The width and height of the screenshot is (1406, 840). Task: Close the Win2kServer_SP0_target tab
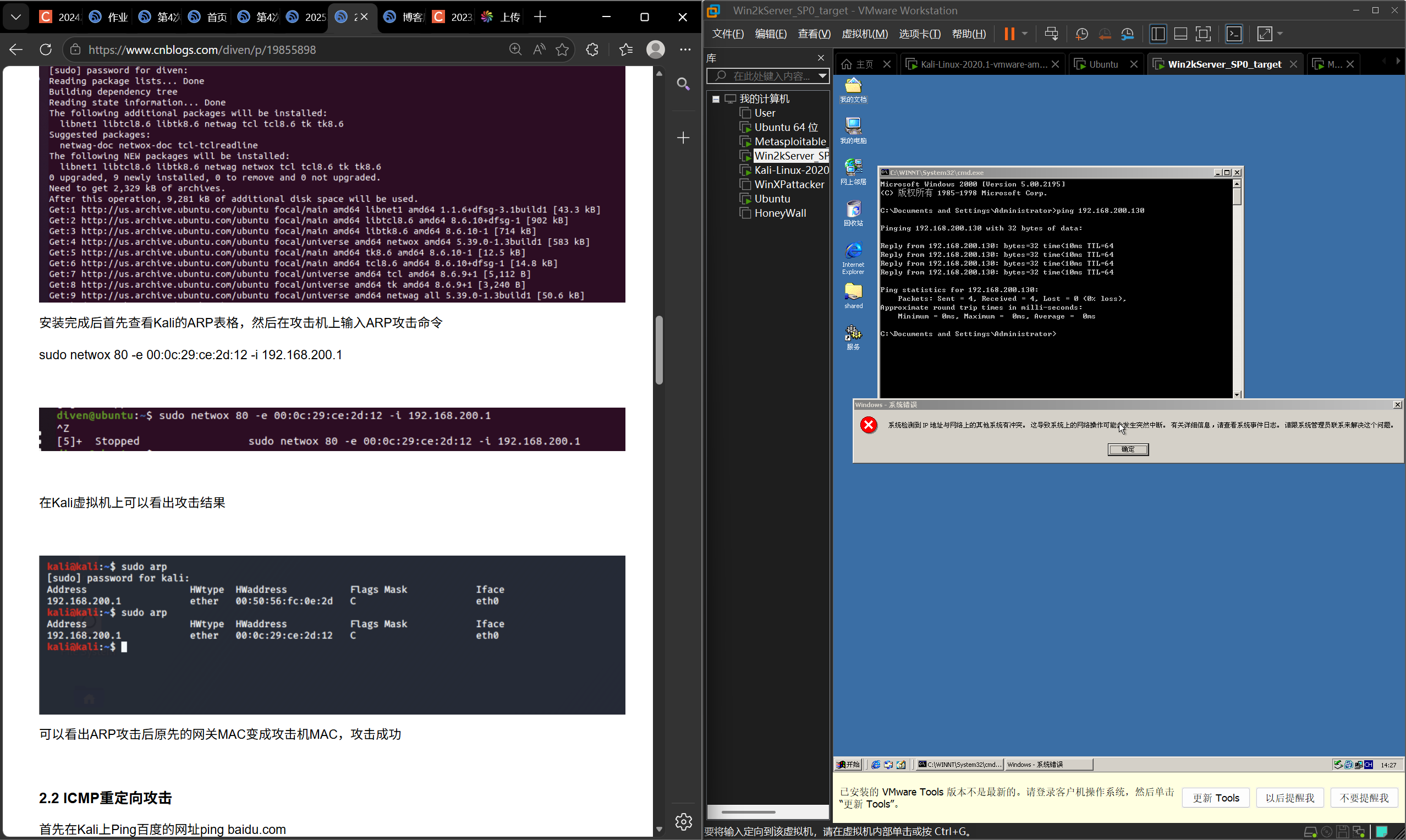(x=1293, y=64)
